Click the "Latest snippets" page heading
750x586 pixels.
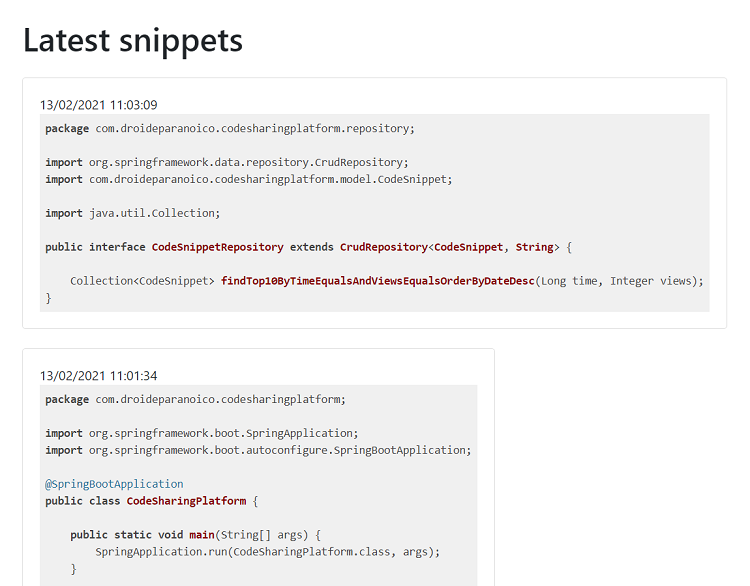tap(132, 40)
